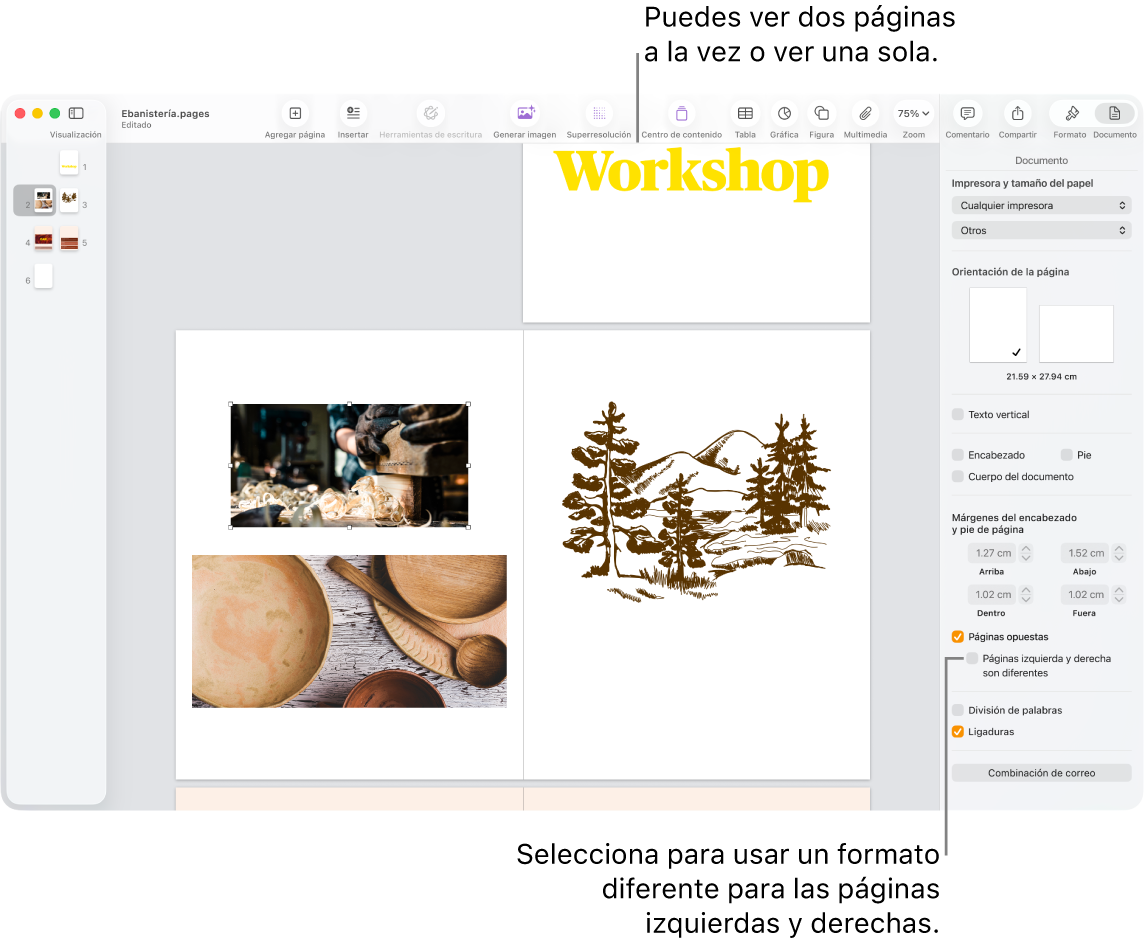Screen dimensions: 1144x942
Task: Open the Centro de contenido
Action: pyautogui.click(x=681, y=114)
